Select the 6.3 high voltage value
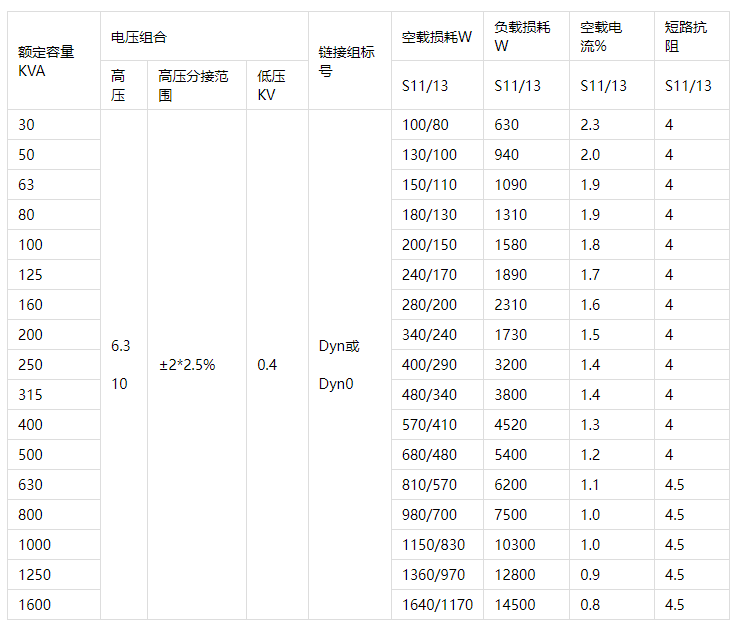The width and height of the screenshot is (739, 627). click(121, 346)
